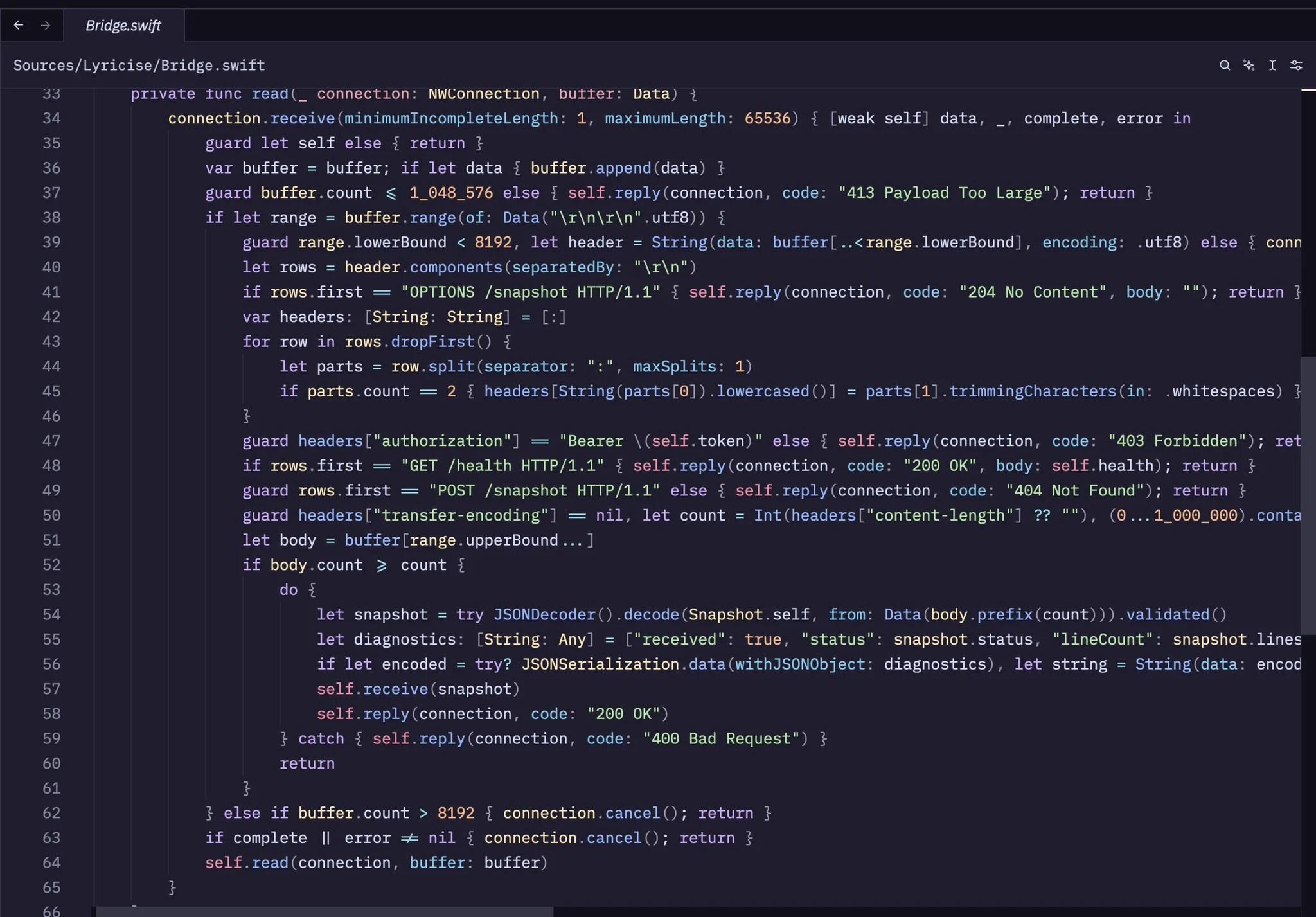Click "transfer-encoding" header key
This screenshot has width=1316, height=917.
click(461, 515)
